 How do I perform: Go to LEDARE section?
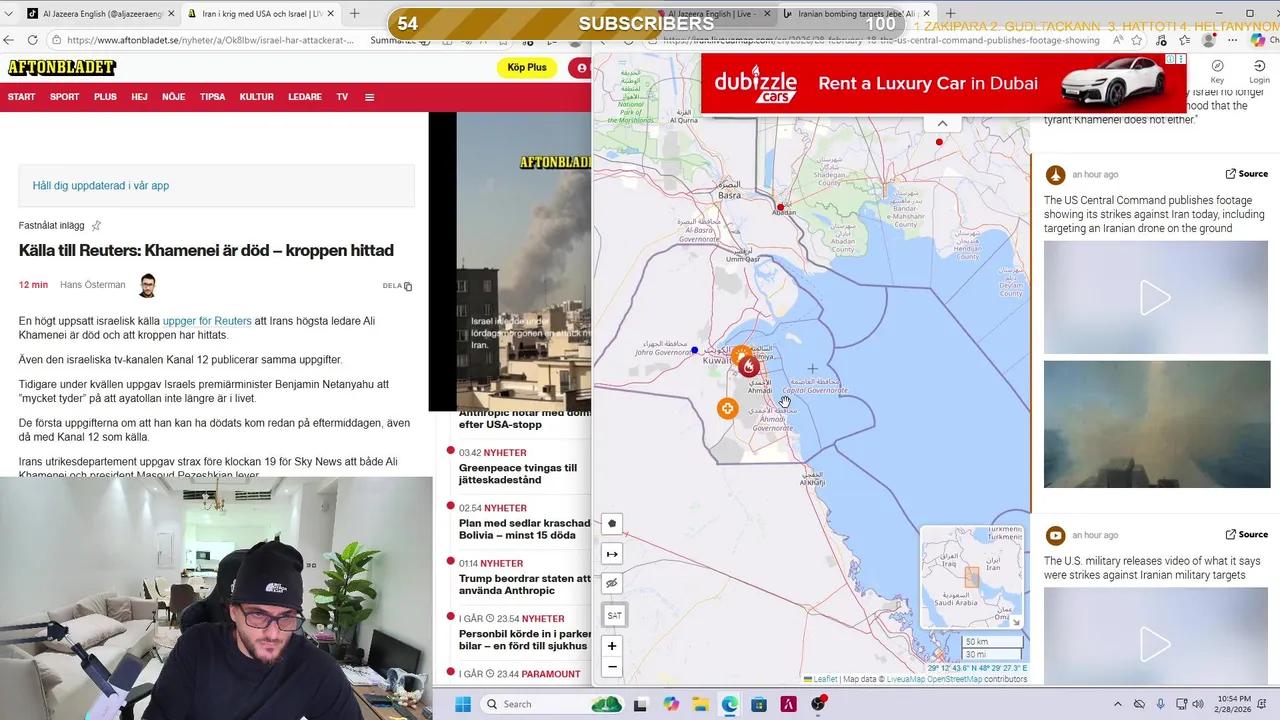[305, 97]
